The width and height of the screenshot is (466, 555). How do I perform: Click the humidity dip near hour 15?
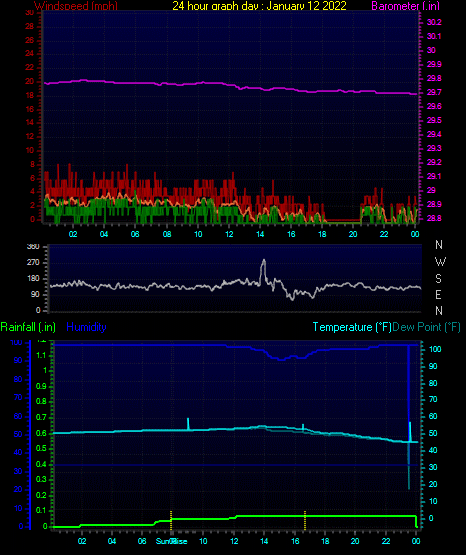pyautogui.click(x=282, y=359)
